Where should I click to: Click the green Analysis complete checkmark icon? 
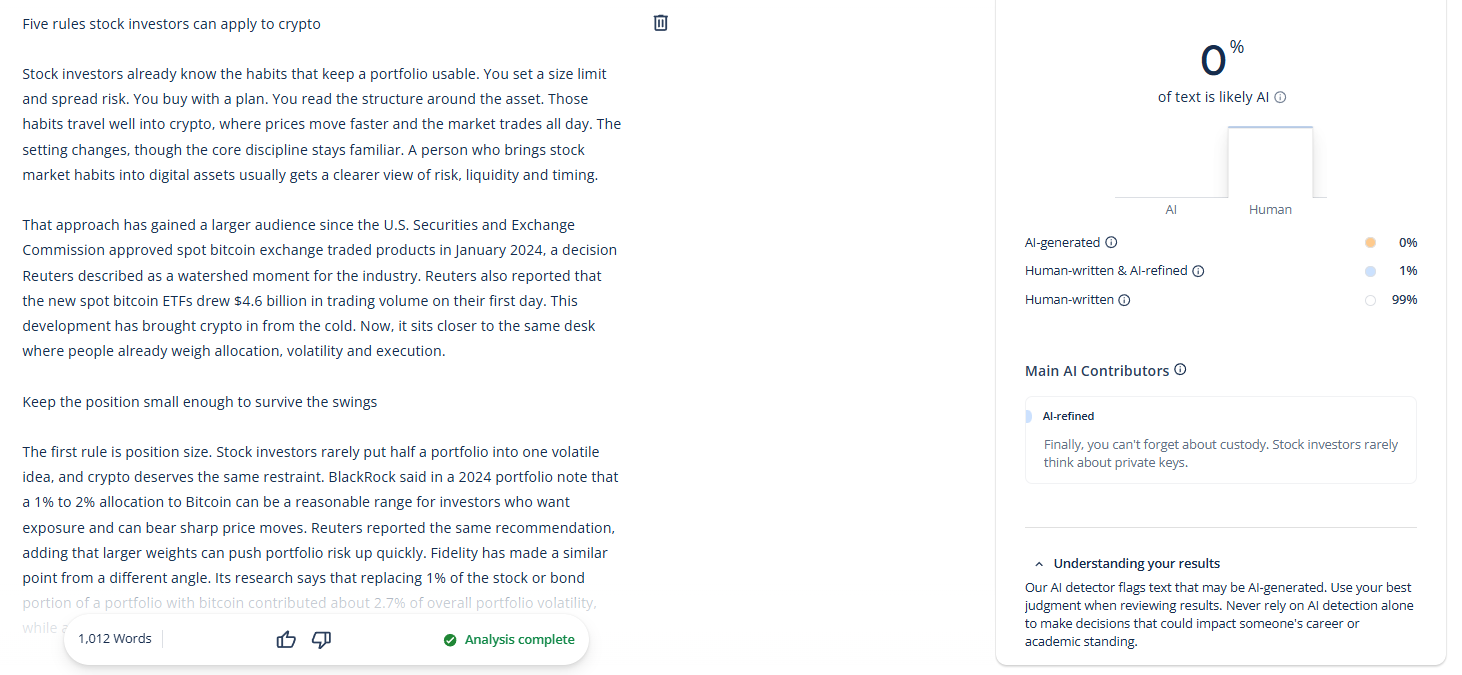click(450, 640)
